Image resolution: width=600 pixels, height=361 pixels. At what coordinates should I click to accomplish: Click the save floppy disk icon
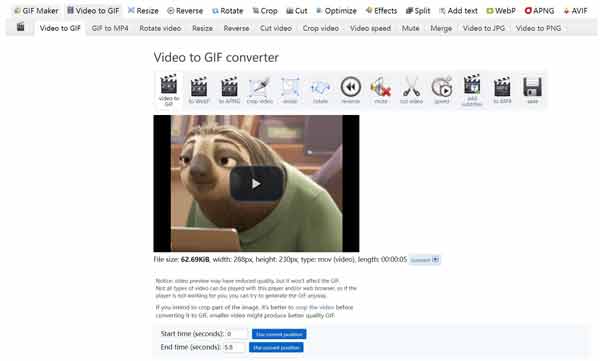coord(532,90)
